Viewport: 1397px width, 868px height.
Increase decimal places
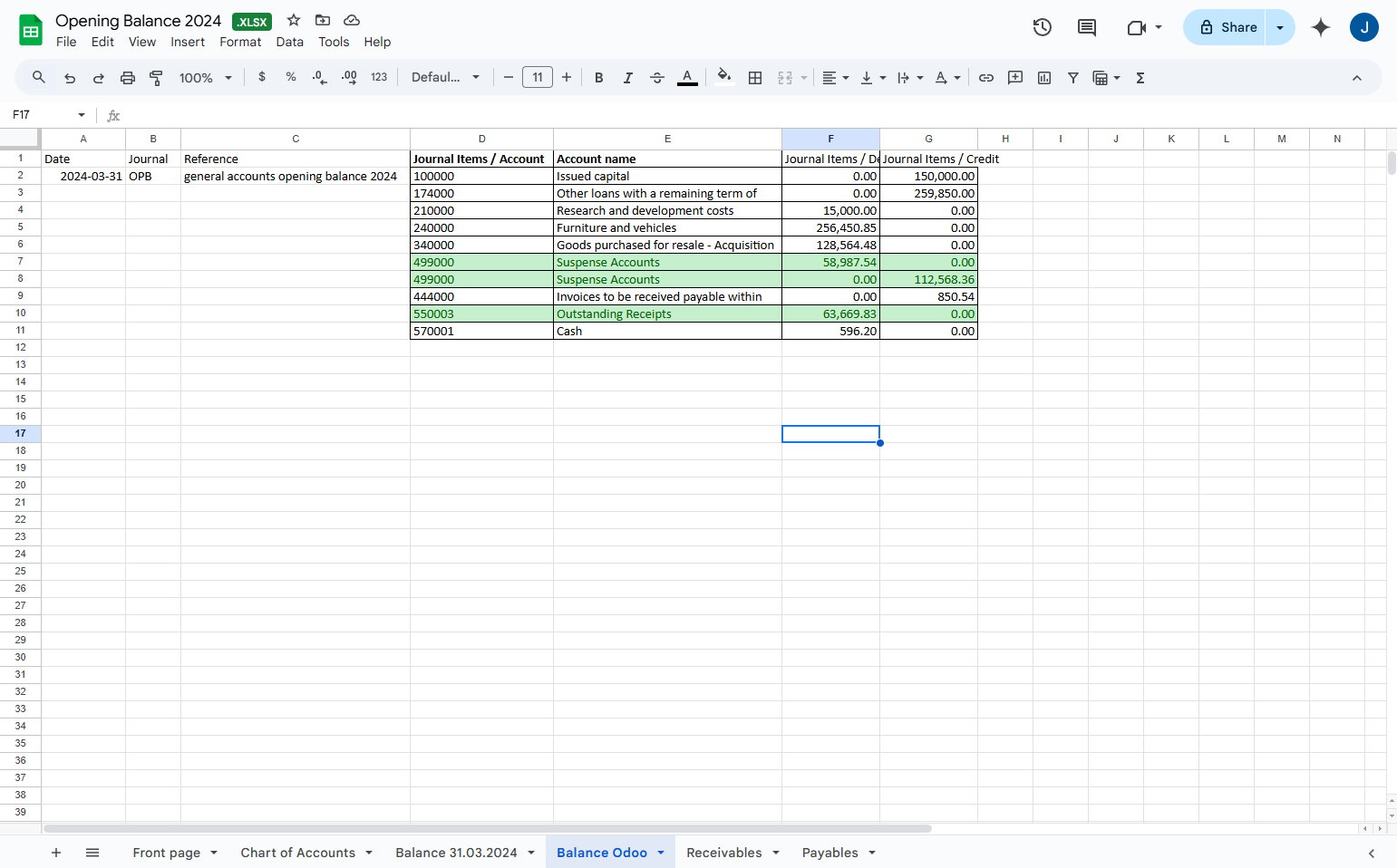(x=349, y=78)
